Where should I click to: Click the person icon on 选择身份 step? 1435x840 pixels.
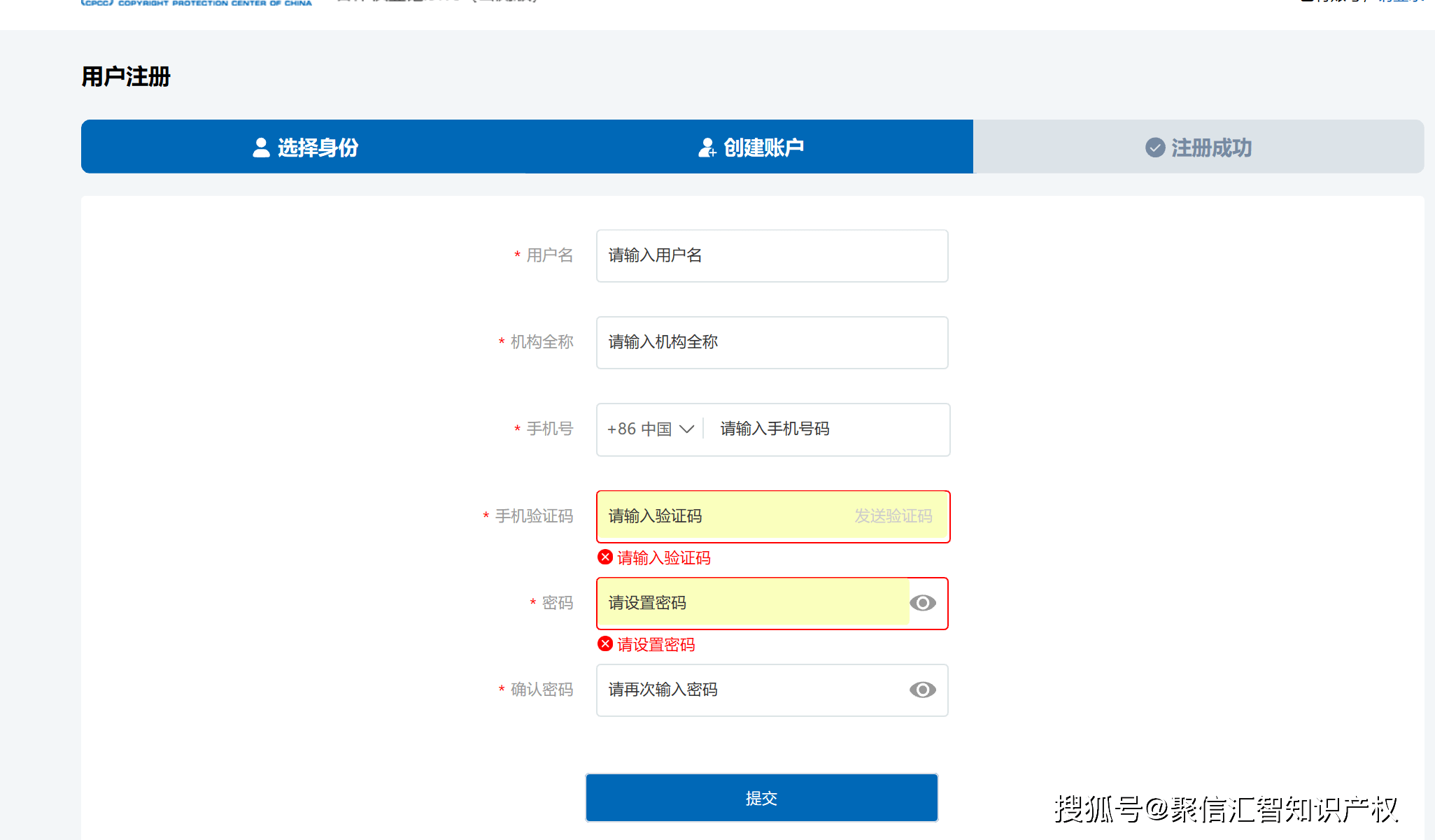(x=261, y=148)
